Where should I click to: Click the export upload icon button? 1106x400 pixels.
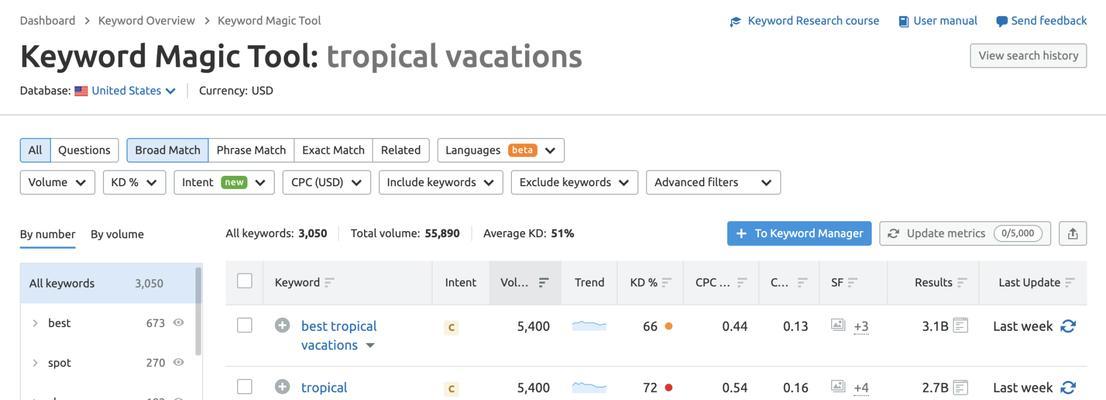pos(1072,234)
